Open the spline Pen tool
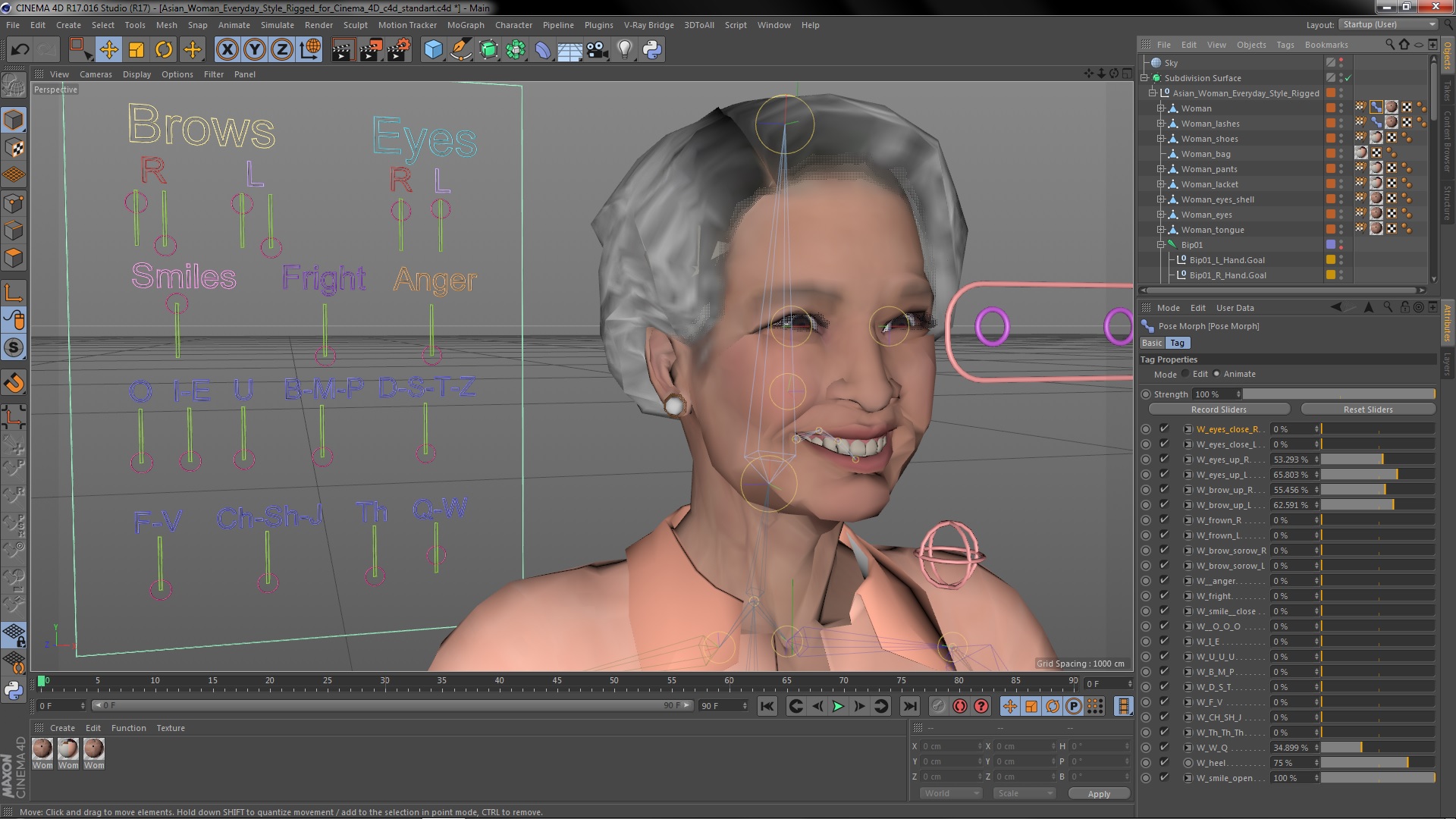Image resolution: width=1456 pixels, height=819 pixels. tap(461, 50)
